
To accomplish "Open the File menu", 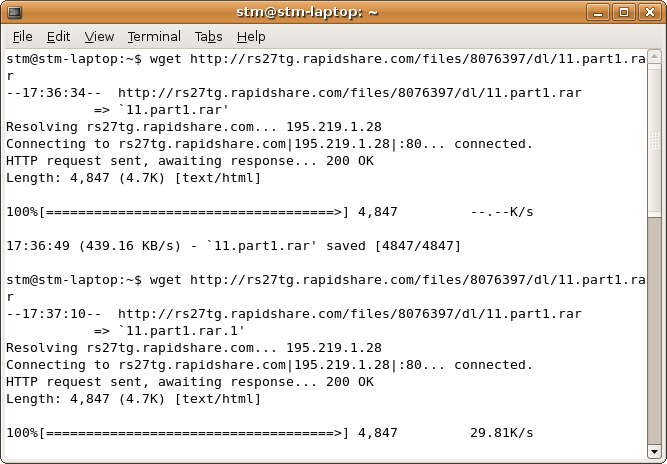I will [23, 37].
